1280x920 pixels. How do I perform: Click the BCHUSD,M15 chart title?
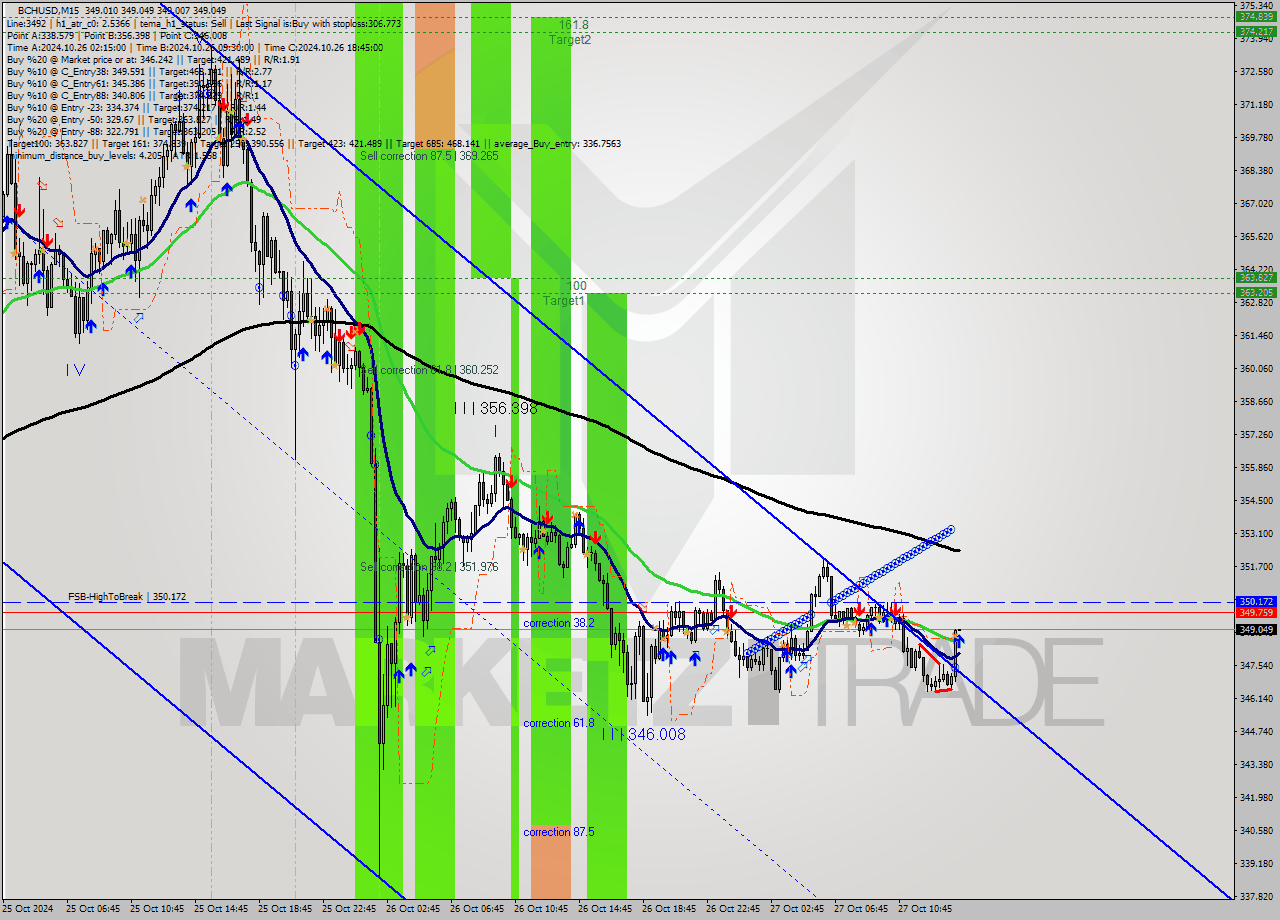[x=48, y=10]
